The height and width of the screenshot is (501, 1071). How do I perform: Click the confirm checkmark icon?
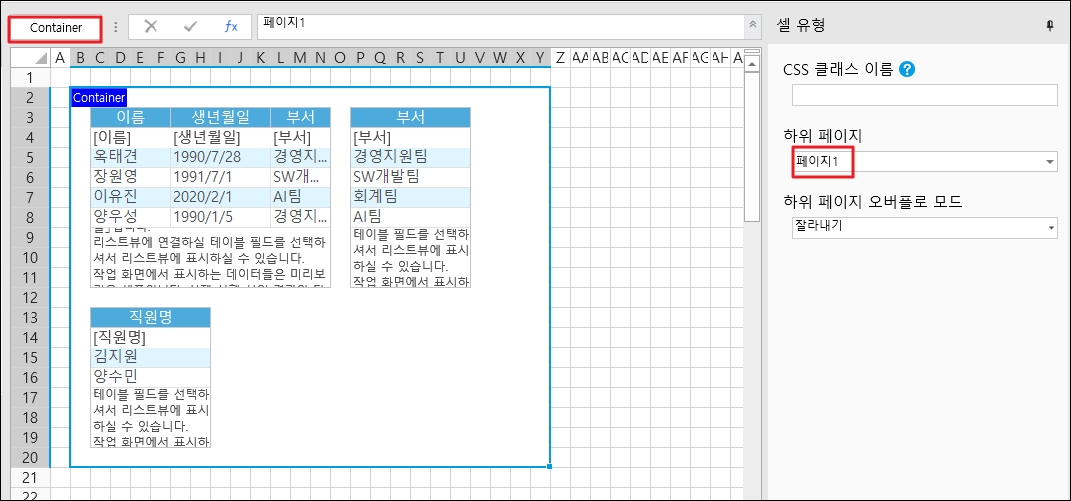coord(190,27)
